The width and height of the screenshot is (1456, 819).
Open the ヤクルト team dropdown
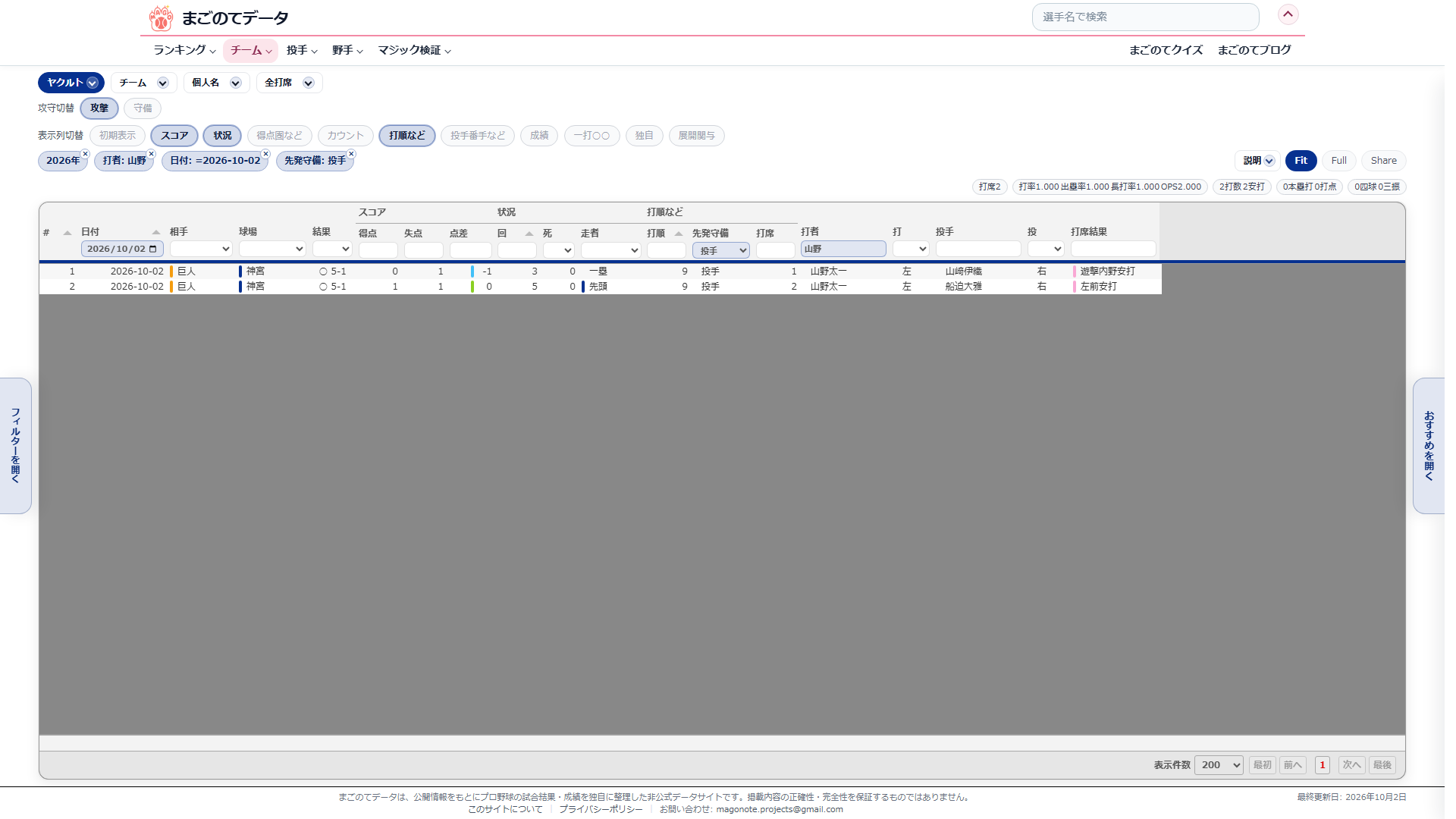tap(71, 83)
